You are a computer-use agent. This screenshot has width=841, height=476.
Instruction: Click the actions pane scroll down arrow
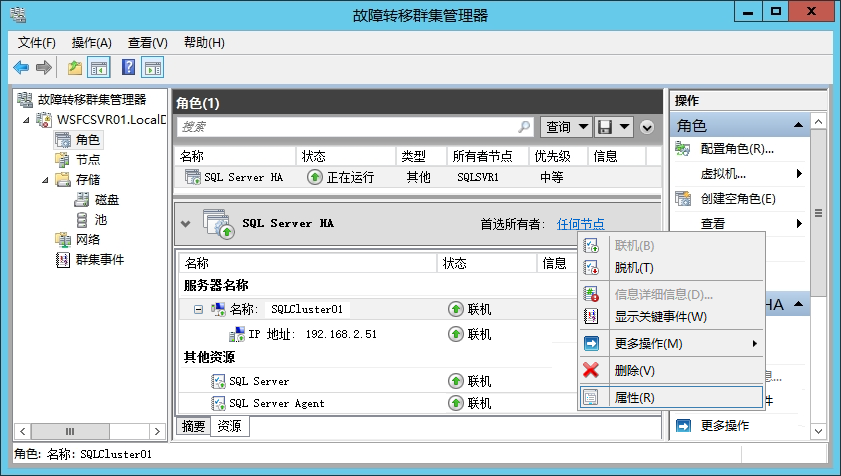point(818,430)
